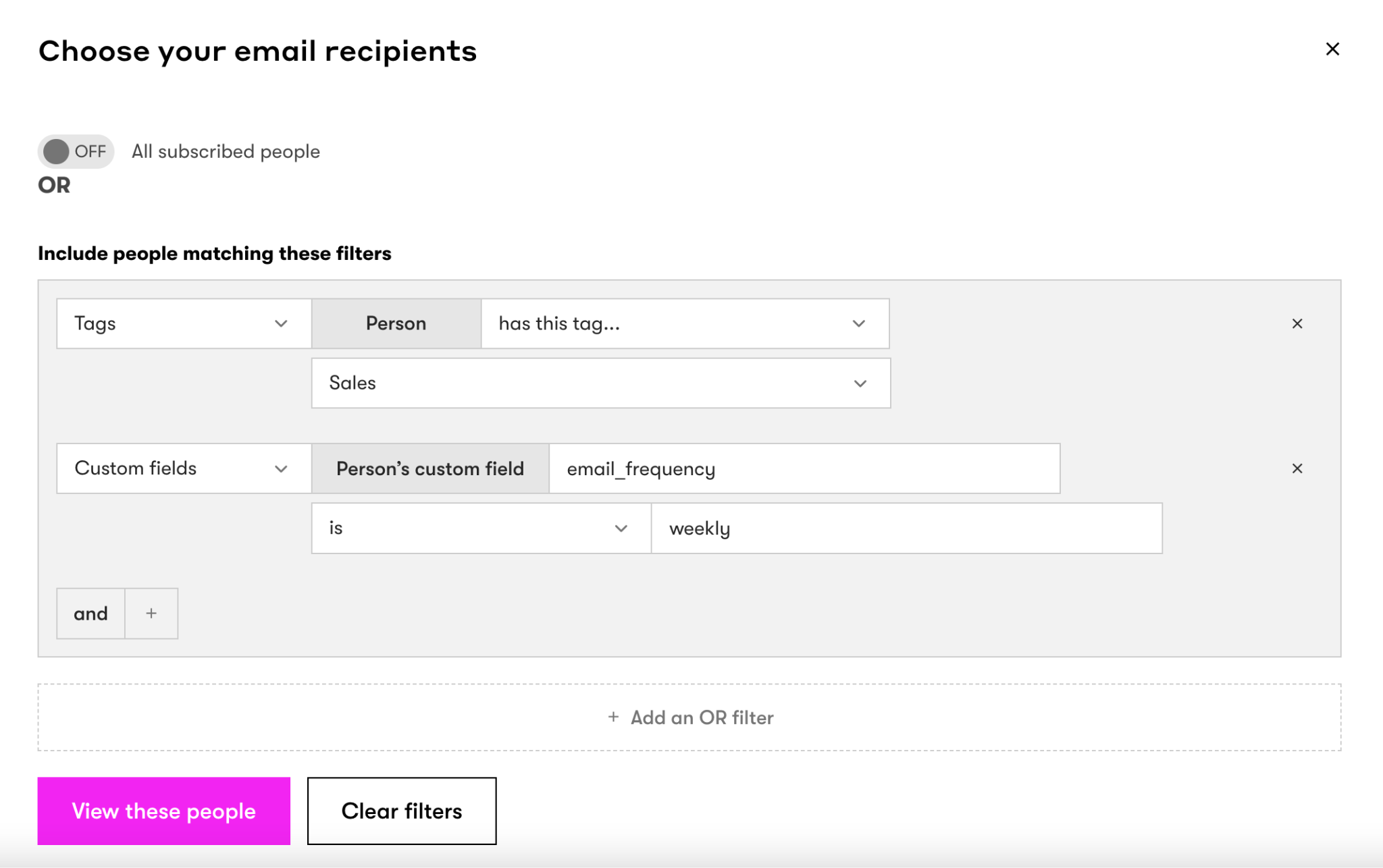Image resolution: width=1383 pixels, height=868 pixels.
Task: Click 'Include people matching these filters' heading
Action: [215, 253]
